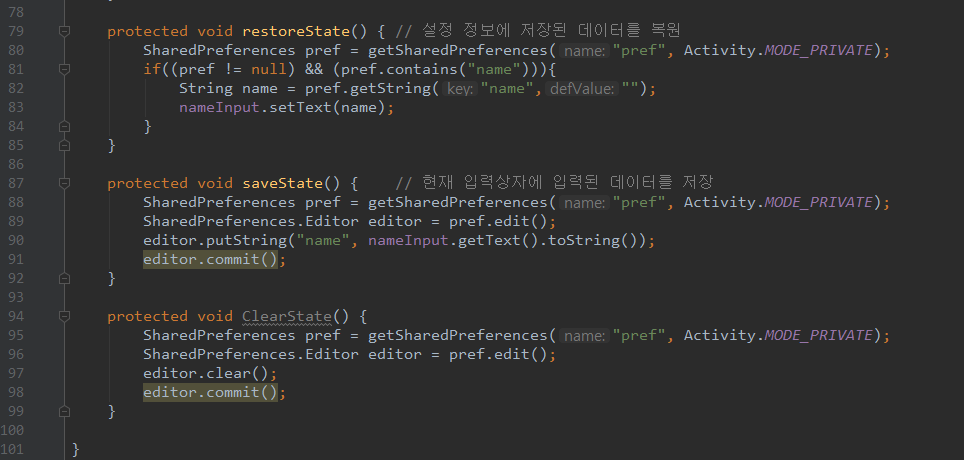Collapse the ClearState method fold marker
Viewport: 964px width, 460px height.
(x=65, y=316)
